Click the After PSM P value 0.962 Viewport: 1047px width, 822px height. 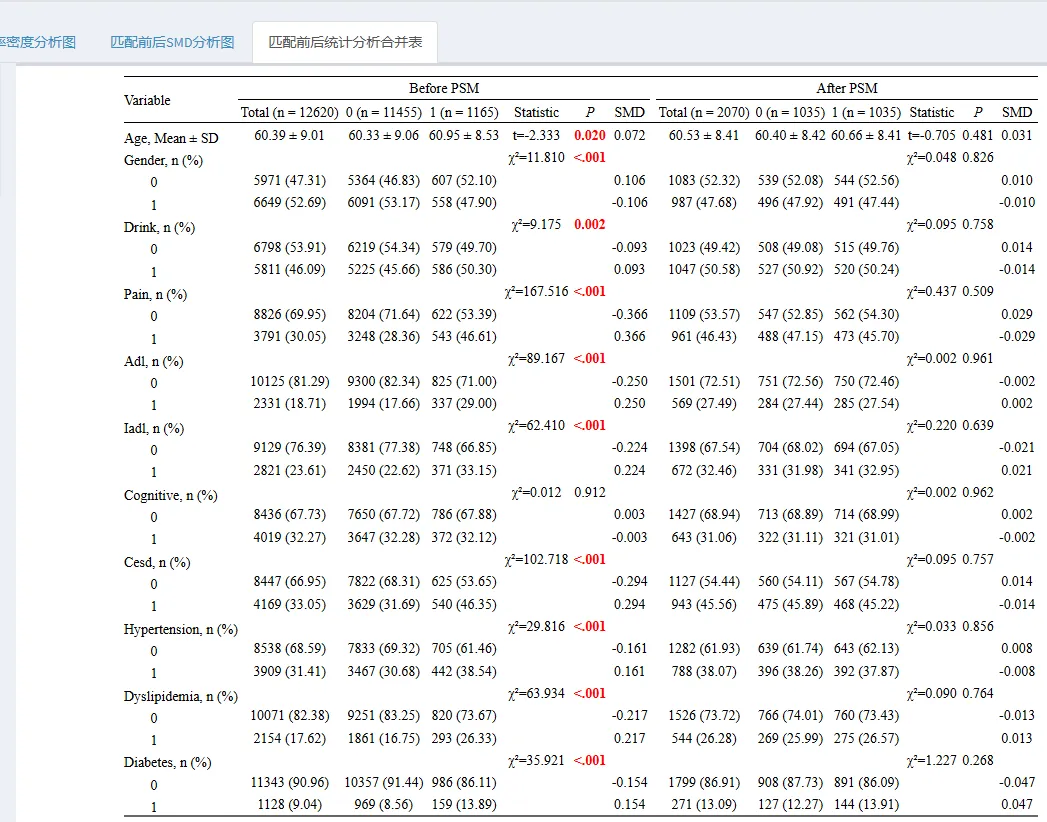978,492
